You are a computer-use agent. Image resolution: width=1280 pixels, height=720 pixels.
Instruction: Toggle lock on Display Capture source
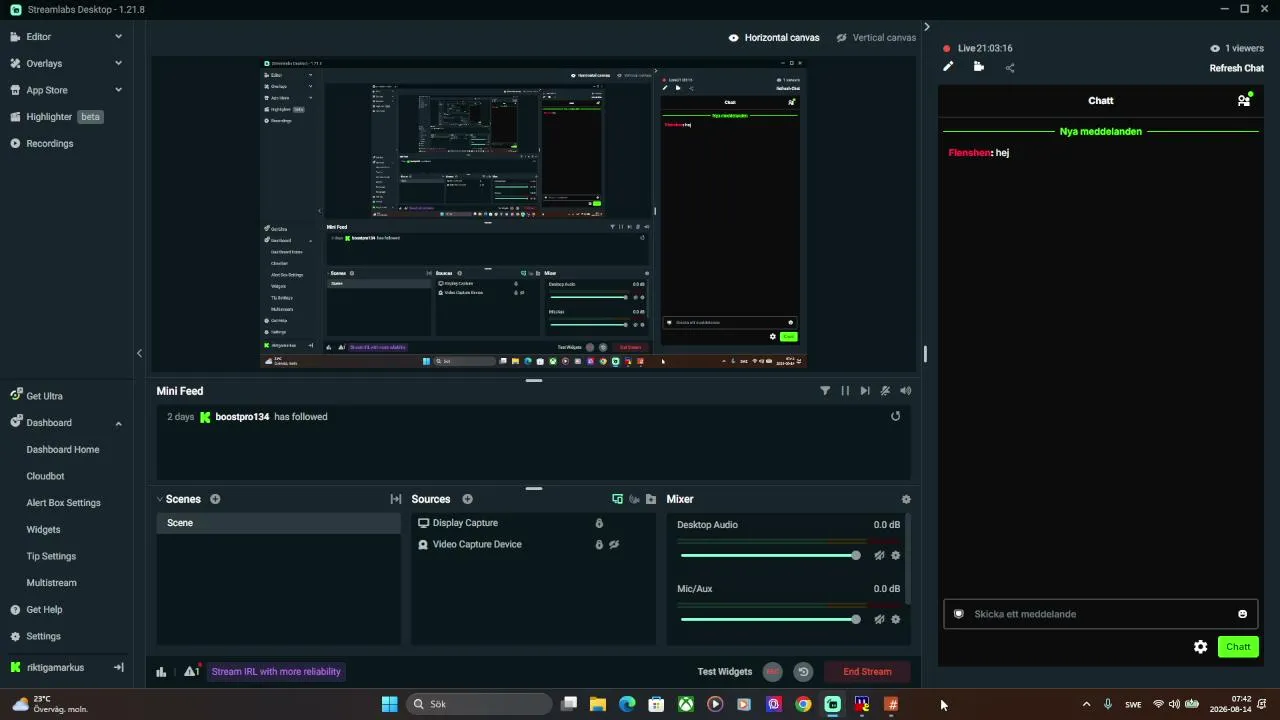click(x=599, y=523)
